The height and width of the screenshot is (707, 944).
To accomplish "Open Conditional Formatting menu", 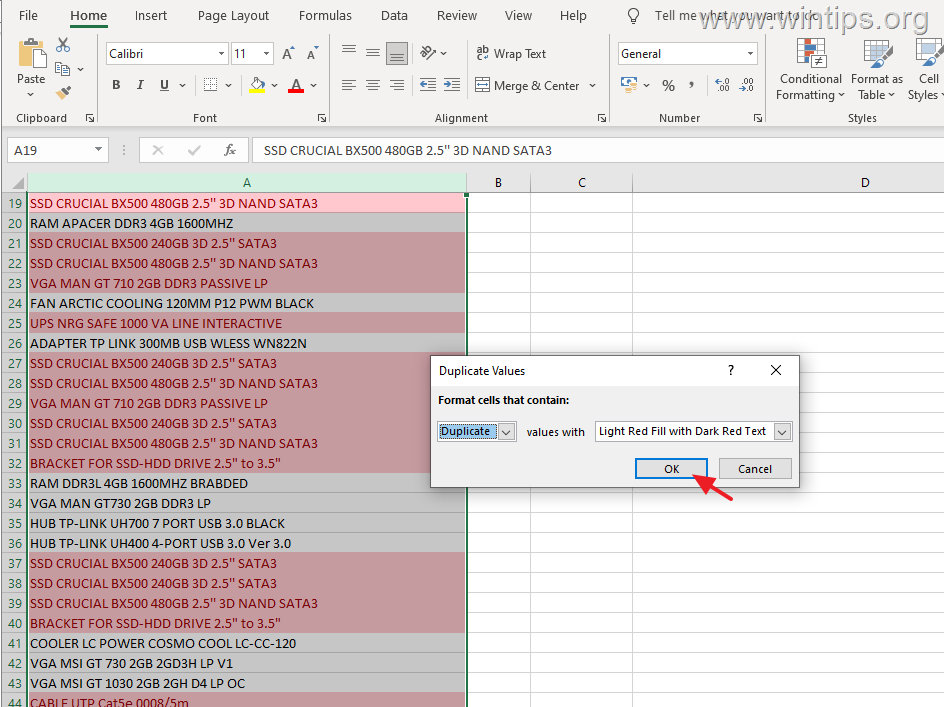I will click(x=810, y=69).
